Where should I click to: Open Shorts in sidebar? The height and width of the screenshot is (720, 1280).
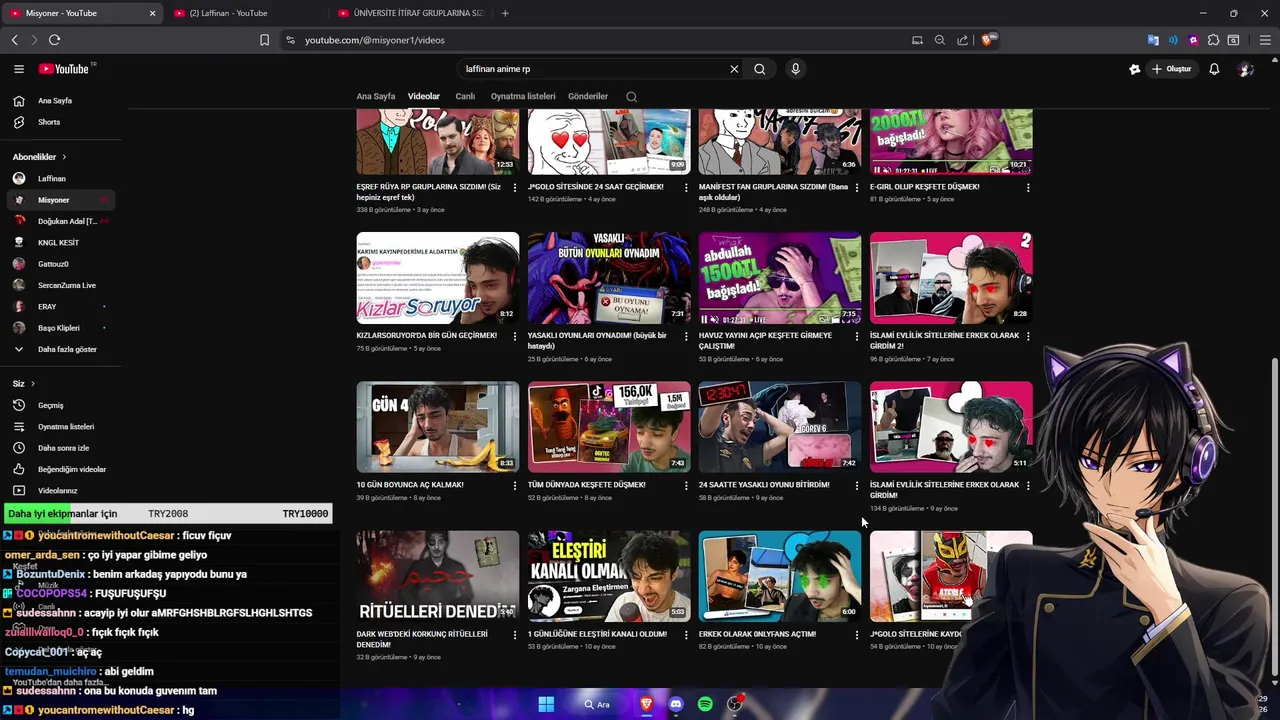pos(62,122)
